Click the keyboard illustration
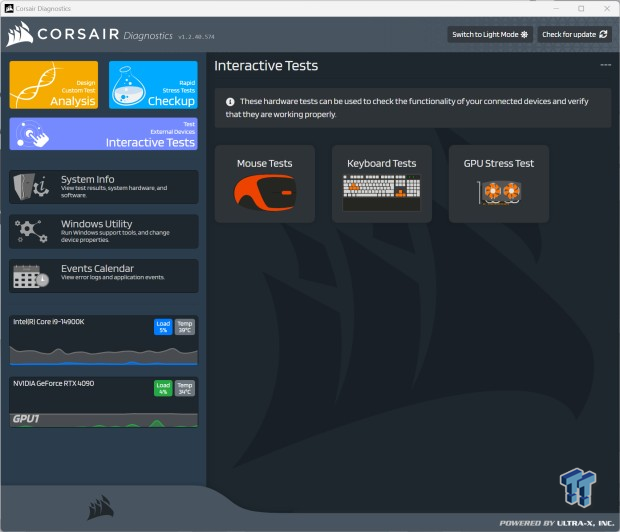This screenshot has height=532, width=620. [382, 193]
